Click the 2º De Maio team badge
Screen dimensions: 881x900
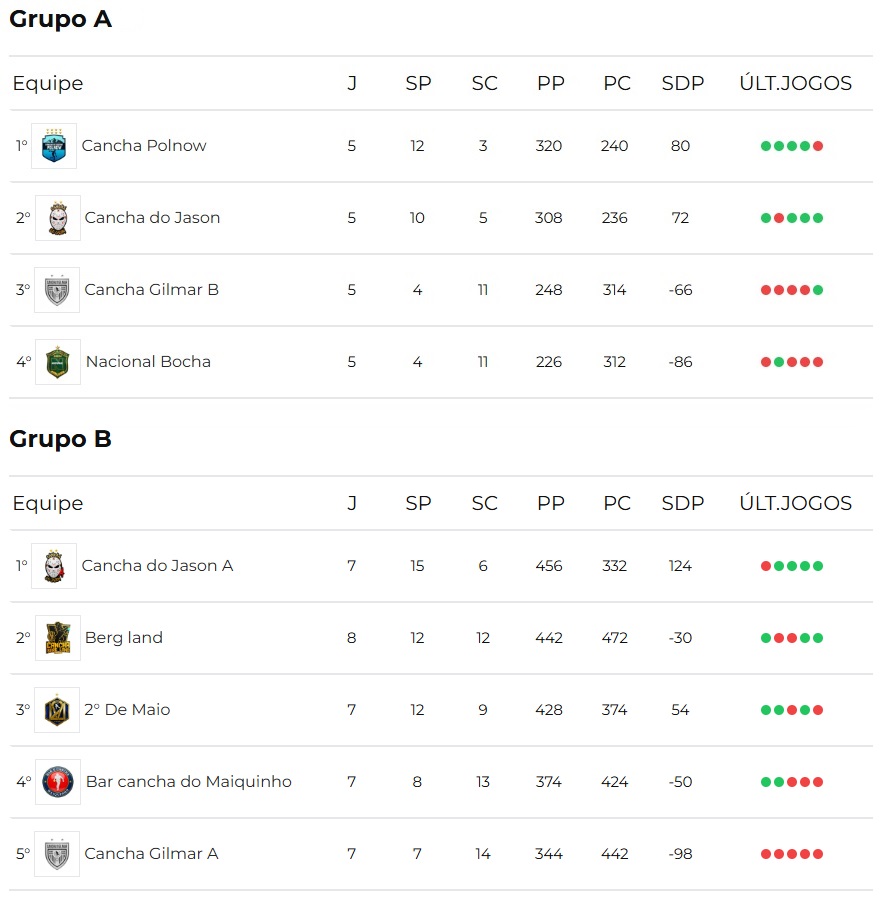tap(57, 710)
